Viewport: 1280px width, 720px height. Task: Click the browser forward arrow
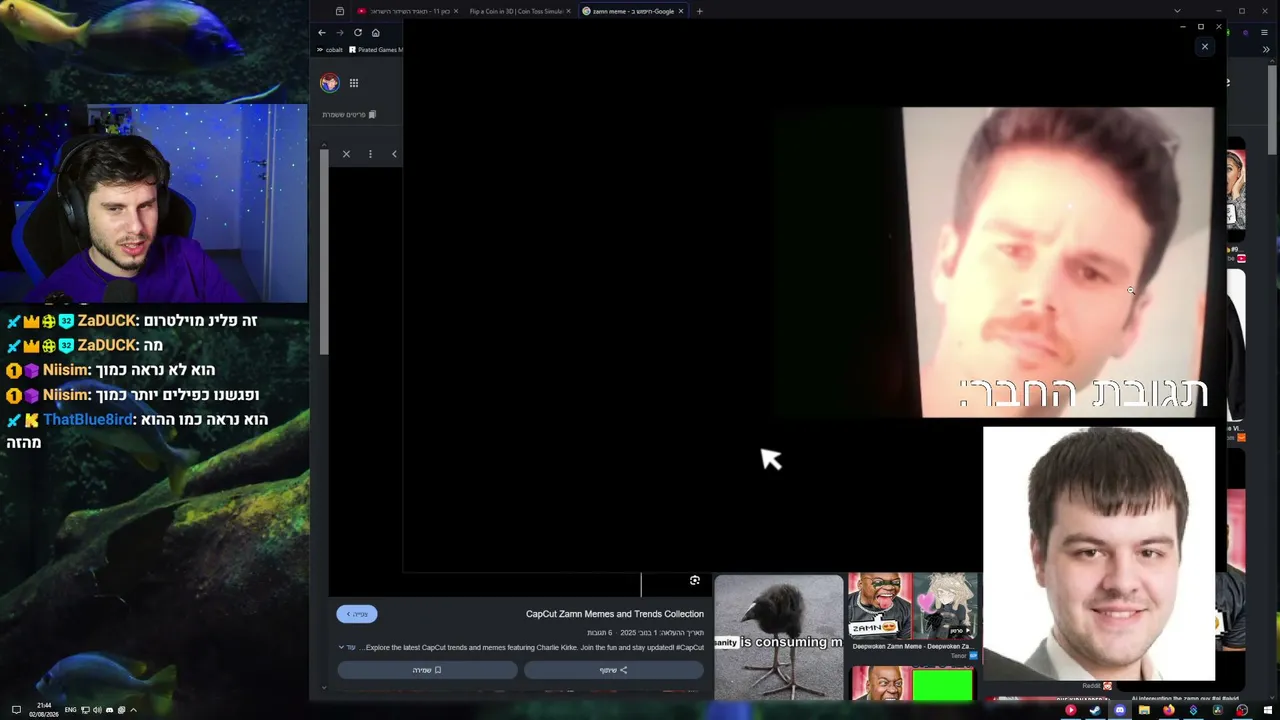pos(340,32)
